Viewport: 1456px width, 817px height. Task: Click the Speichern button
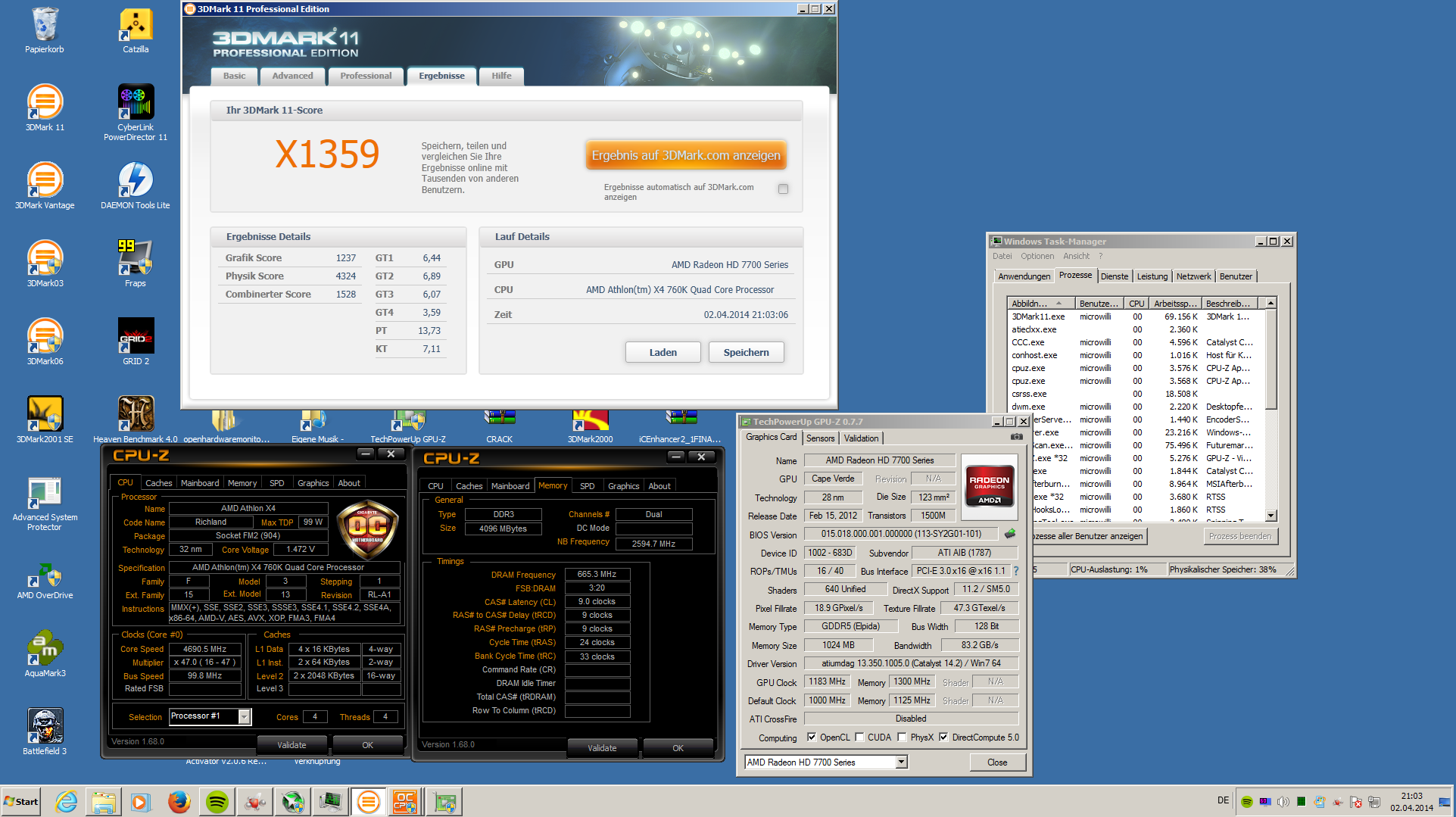pos(746,353)
